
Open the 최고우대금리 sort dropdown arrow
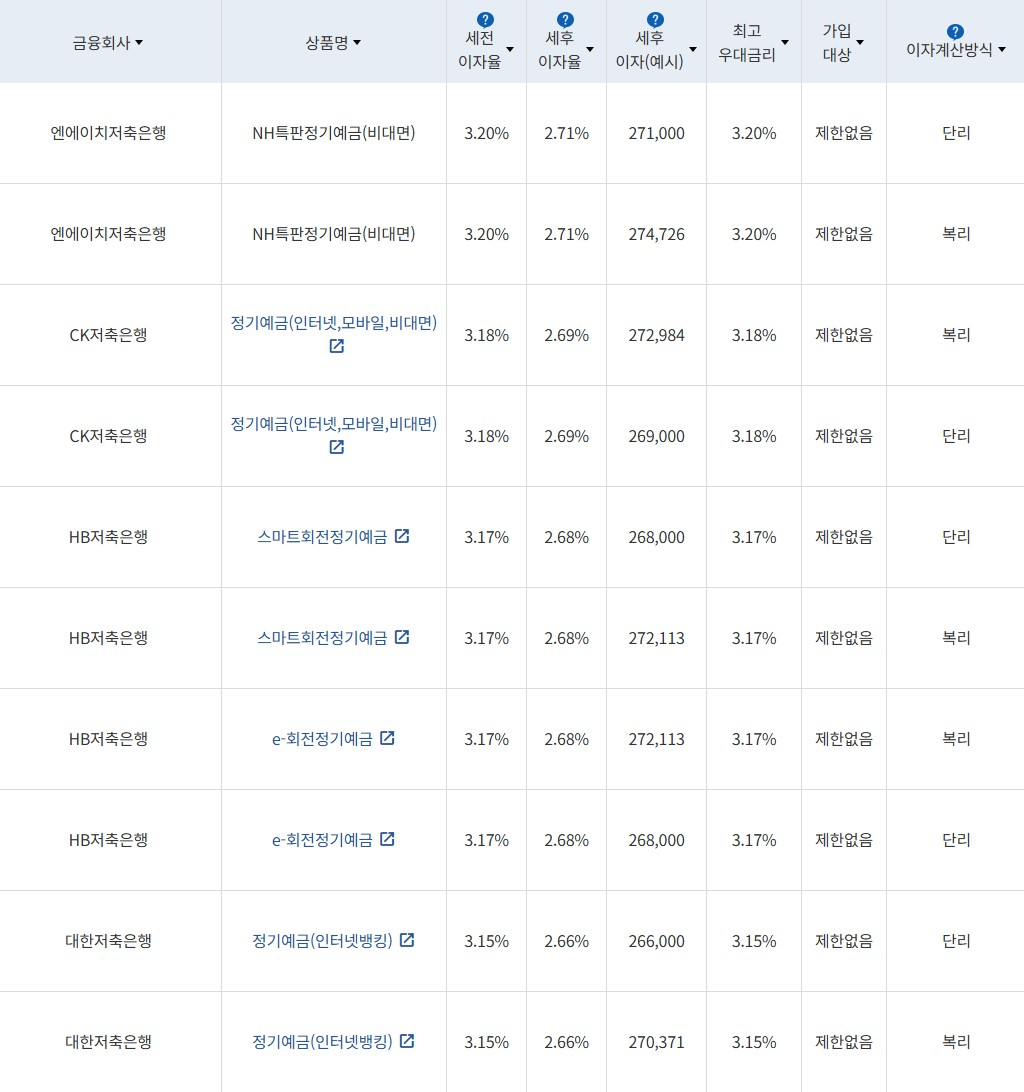point(784,42)
